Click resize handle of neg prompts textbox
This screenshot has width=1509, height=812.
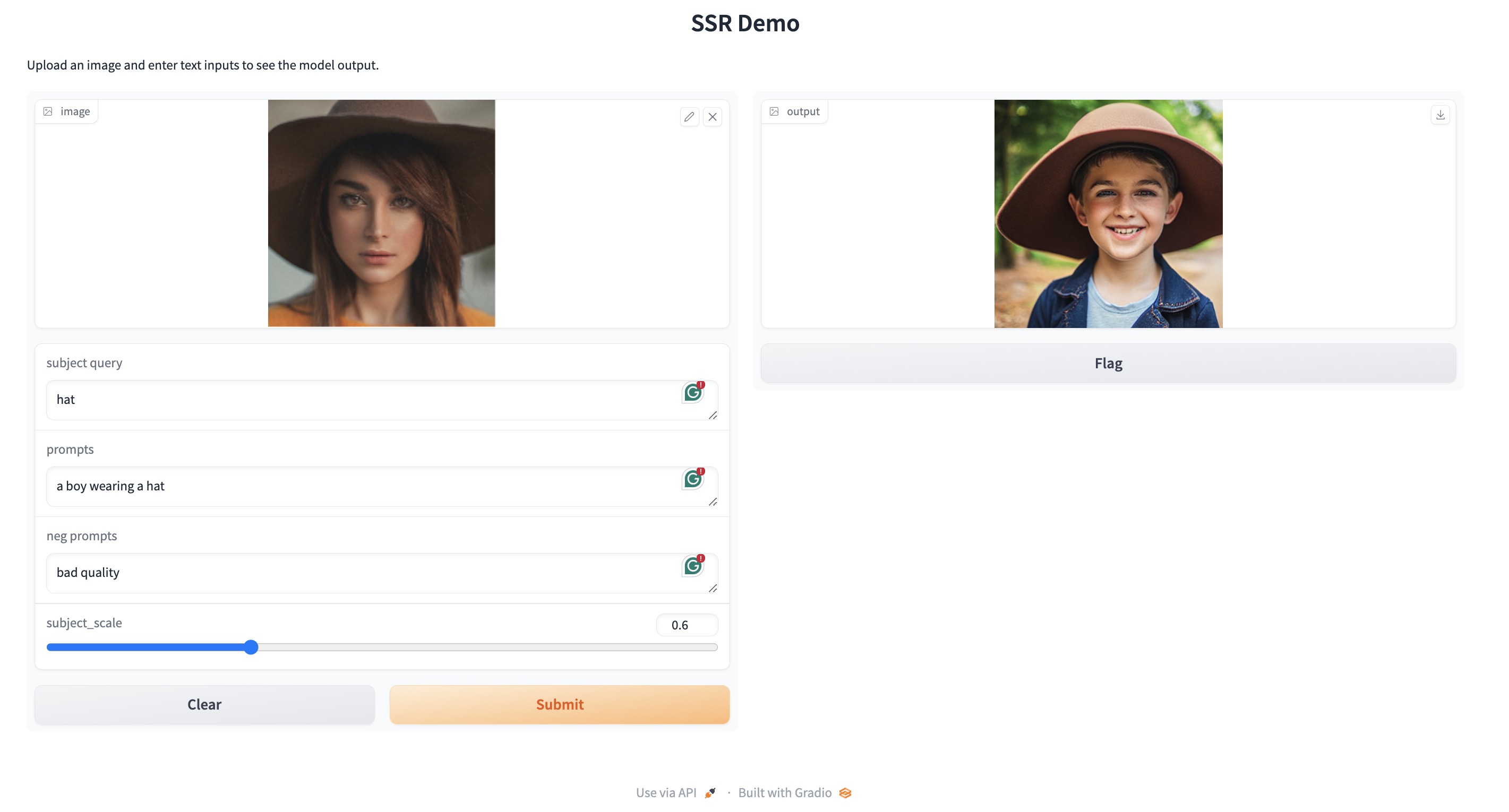pyautogui.click(x=713, y=589)
